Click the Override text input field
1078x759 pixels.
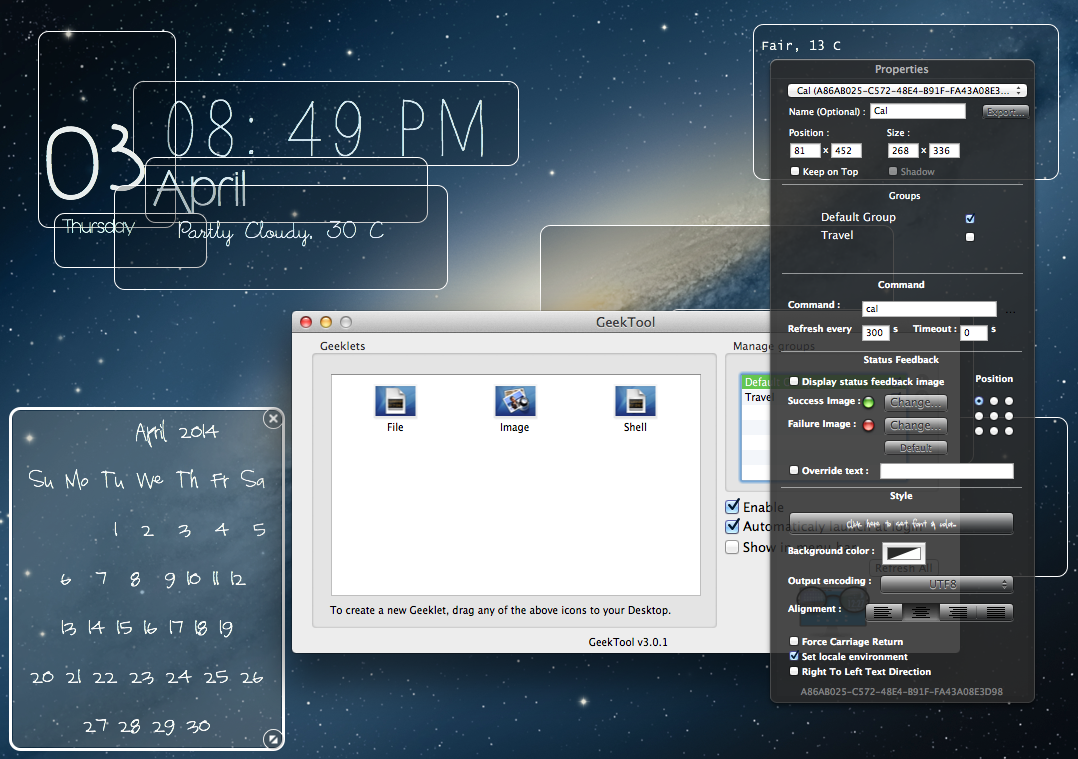(947, 470)
